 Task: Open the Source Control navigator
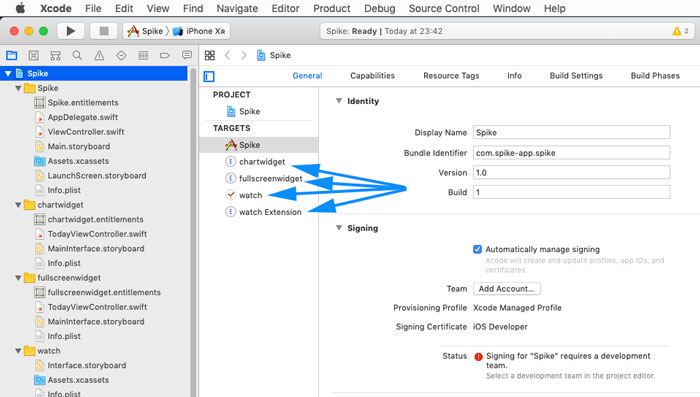coord(33,55)
